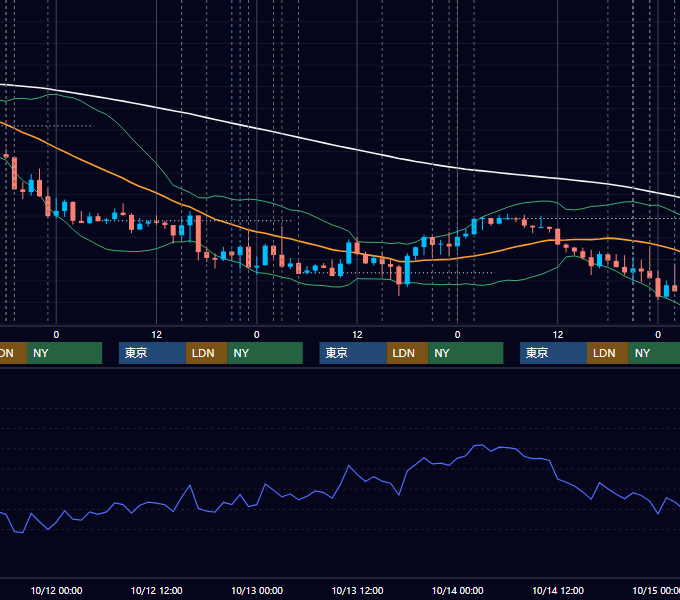Select the LDN session bar for 10/12
Image resolution: width=680 pixels, height=600 pixels.
pyautogui.click(x=206, y=353)
